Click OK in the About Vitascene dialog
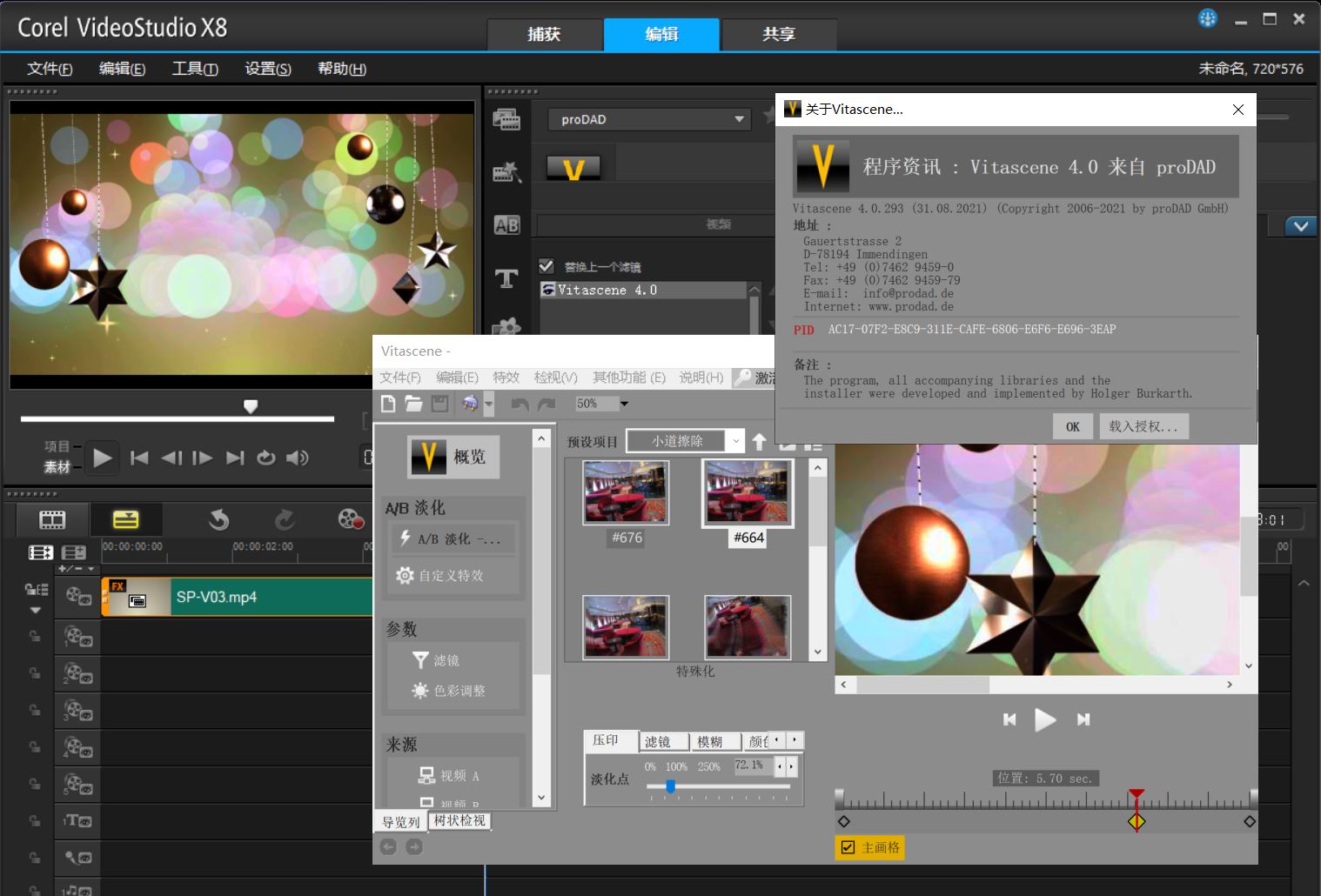This screenshot has height=896, width=1321. click(1072, 426)
